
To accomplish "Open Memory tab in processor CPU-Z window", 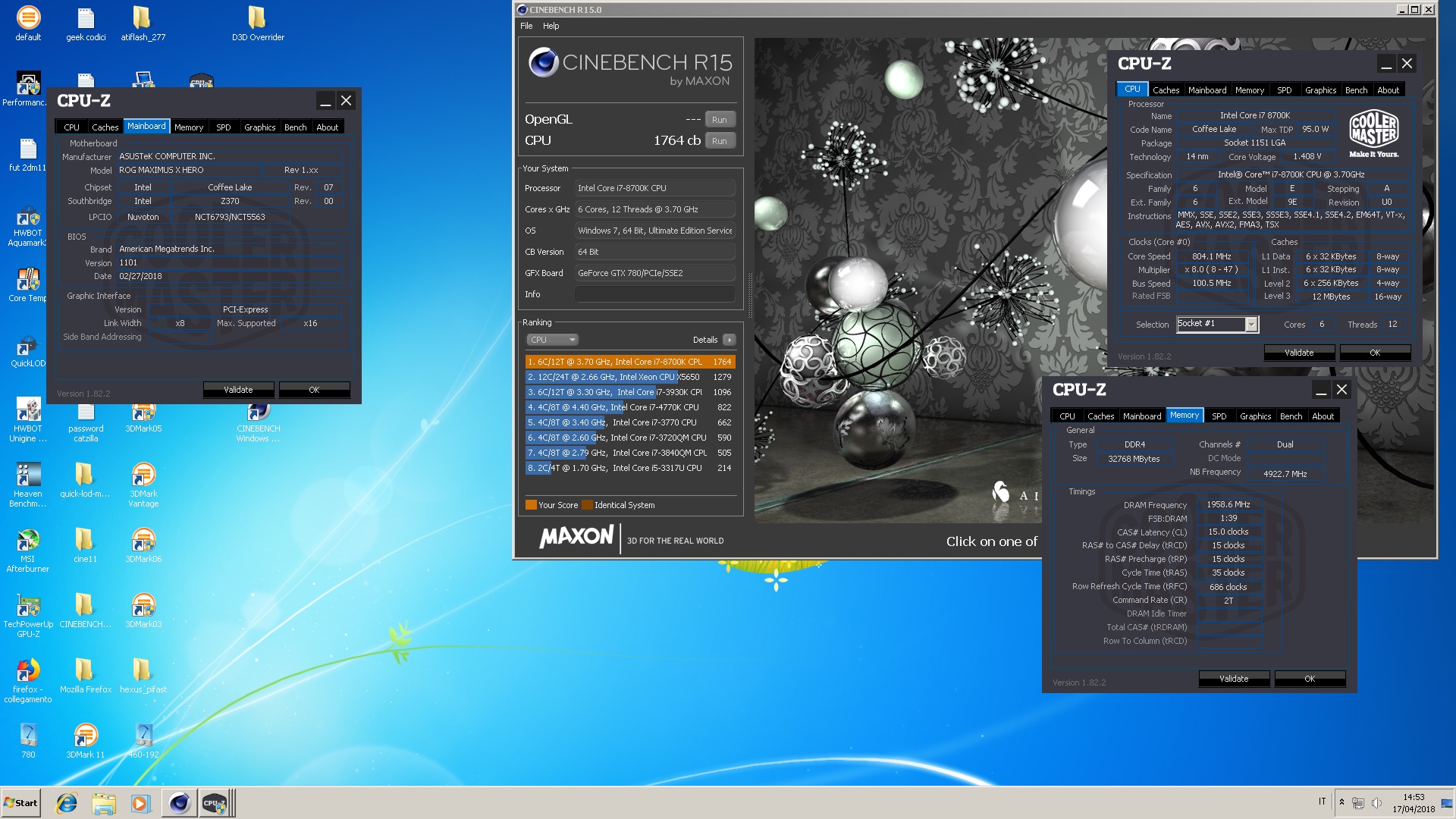I will pos(1249,90).
